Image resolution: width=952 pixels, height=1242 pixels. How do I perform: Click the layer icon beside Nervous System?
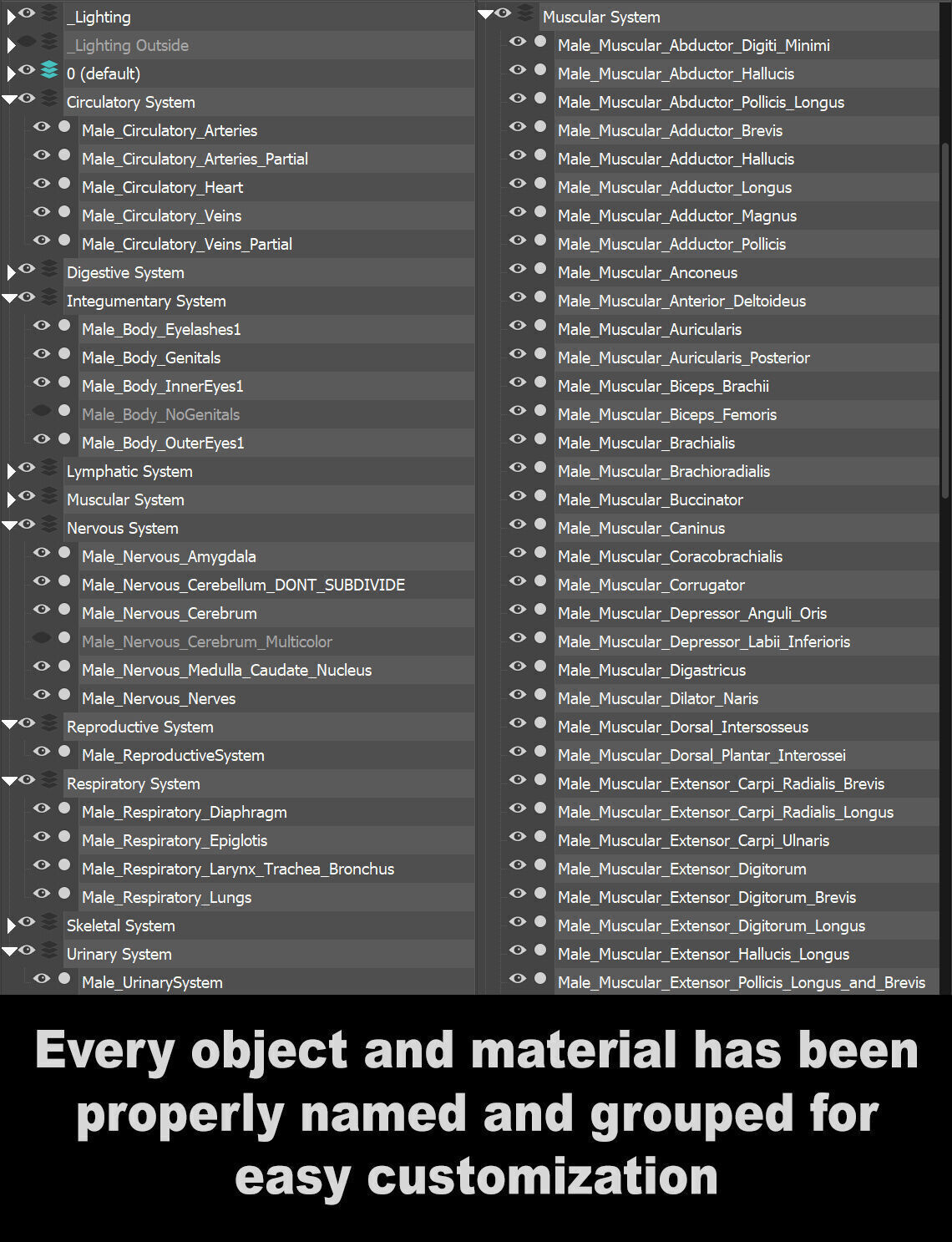click(x=49, y=525)
